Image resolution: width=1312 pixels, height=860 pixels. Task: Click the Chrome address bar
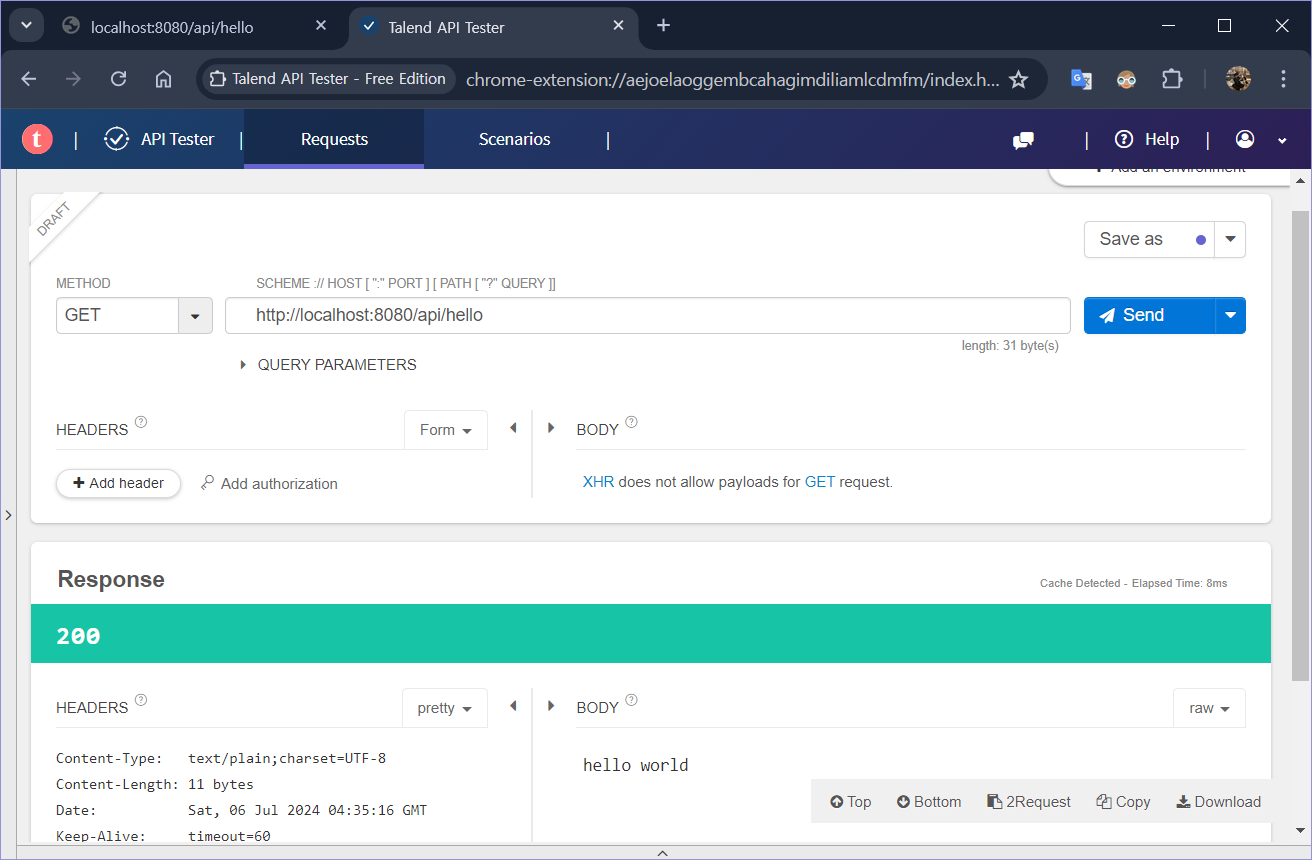[731, 79]
